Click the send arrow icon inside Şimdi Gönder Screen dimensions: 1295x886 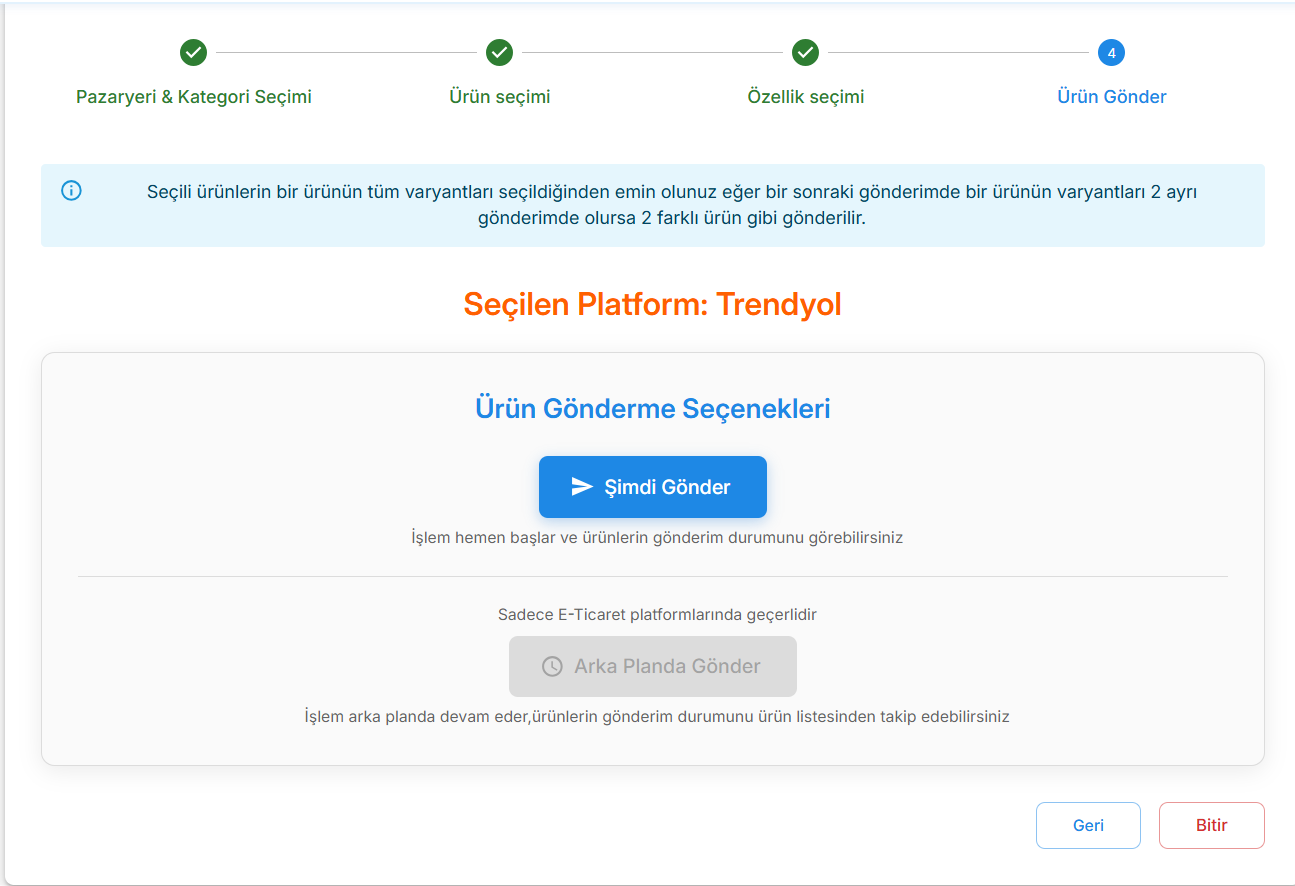click(x=583, y=487)
